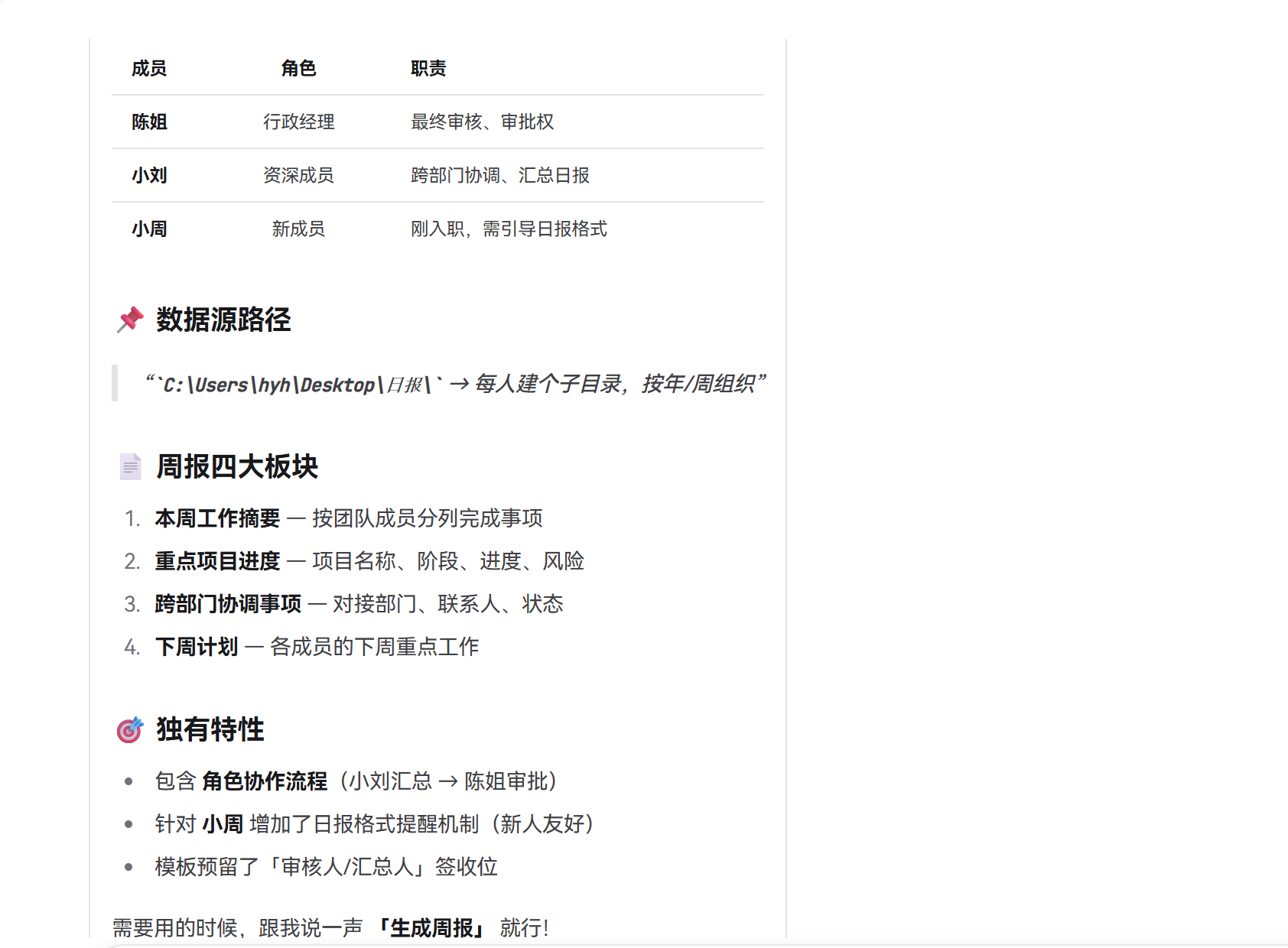Screen dimensions: 1288x948
Task: Click the 最终审核、审批权 cell
Action: pyautogui.click(x=482, y=122)
